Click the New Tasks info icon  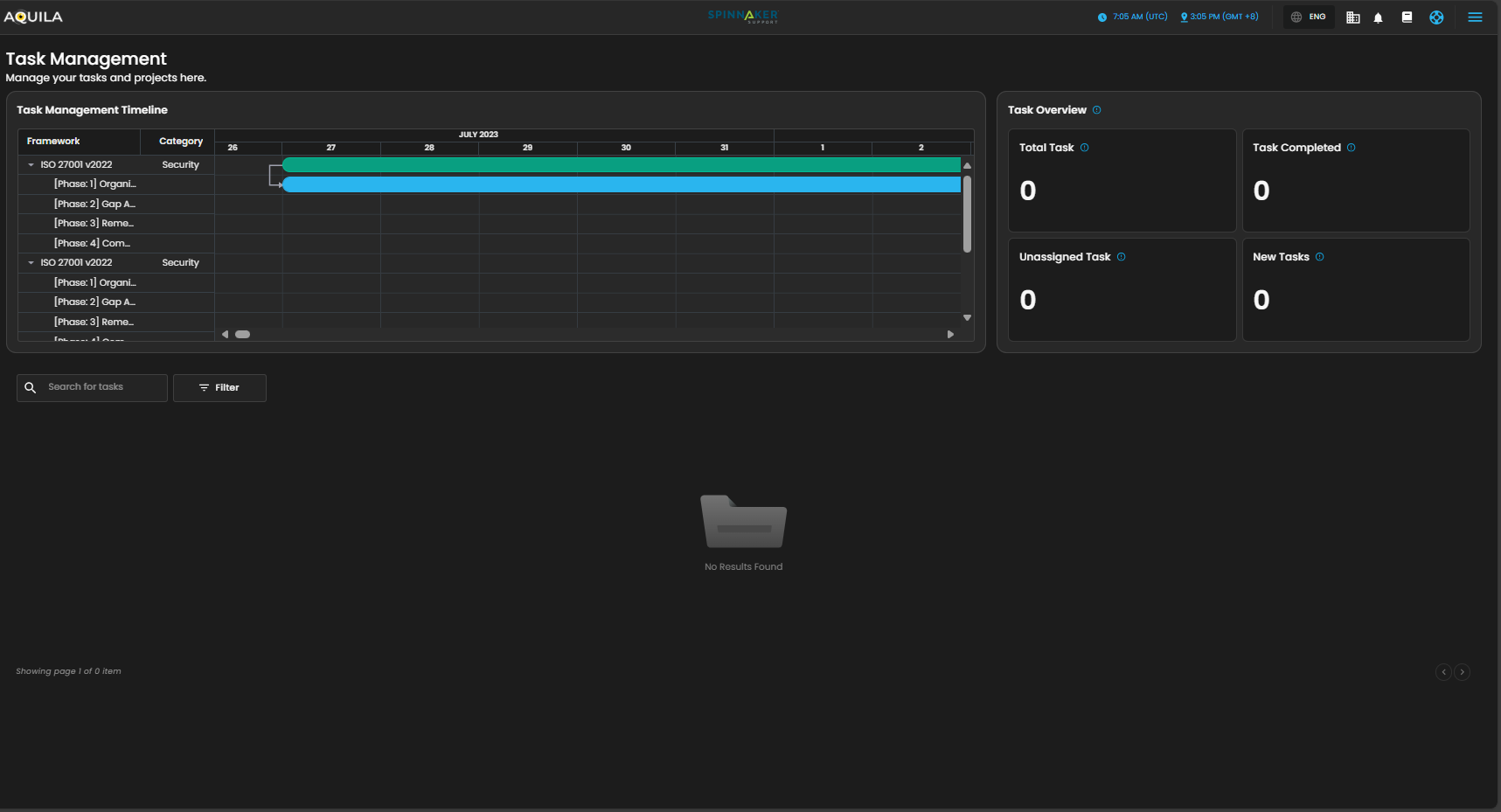(1320, 257)
